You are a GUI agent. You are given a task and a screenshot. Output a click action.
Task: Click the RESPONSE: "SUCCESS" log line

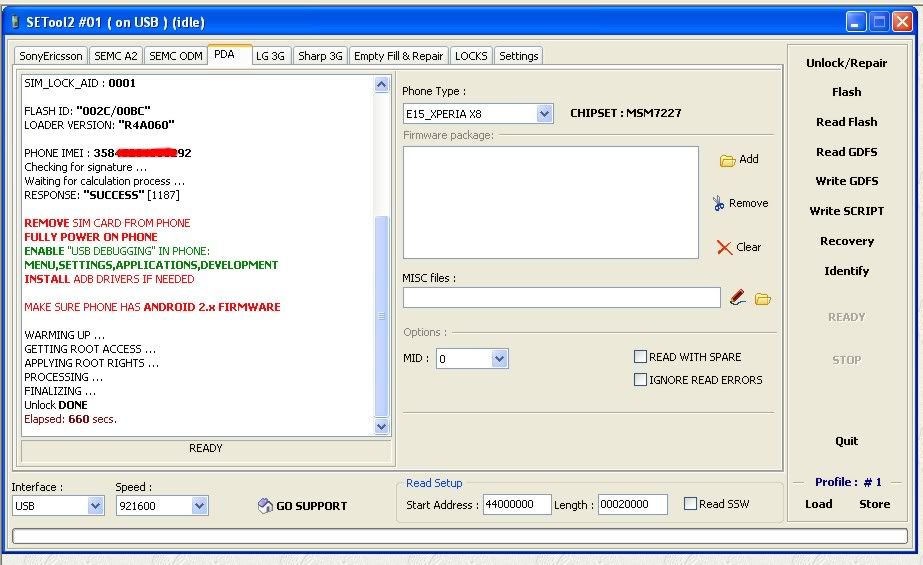click(x=102, y=195)
